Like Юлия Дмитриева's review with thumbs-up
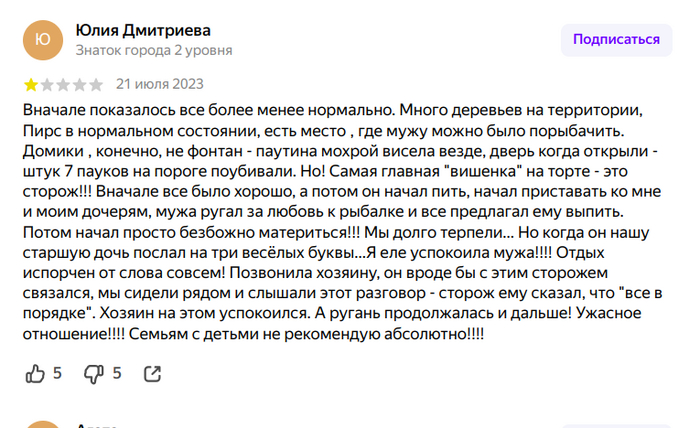700x428 pixels. [35, 374]
